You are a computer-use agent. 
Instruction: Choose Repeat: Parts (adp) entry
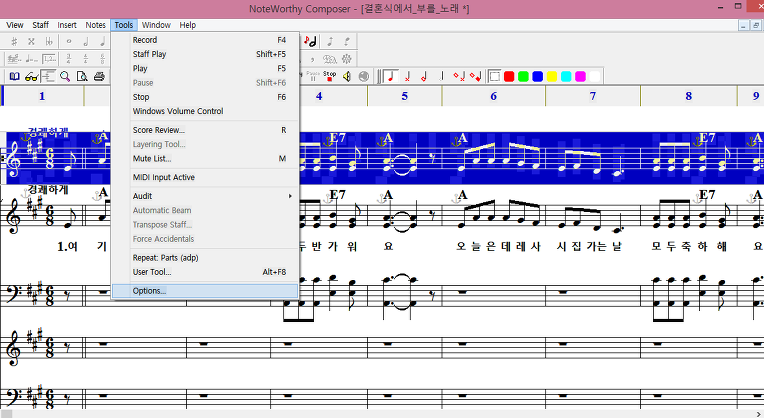(205, 258)
